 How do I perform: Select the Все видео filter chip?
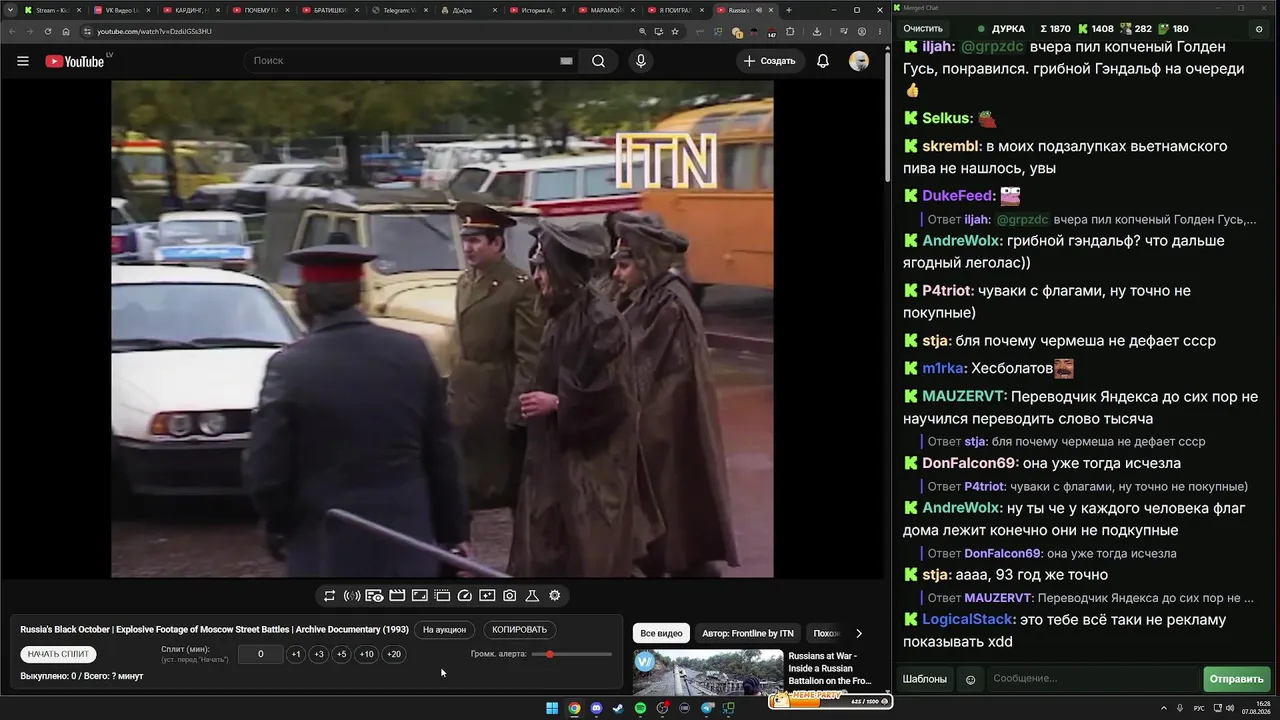pos(661,633)
